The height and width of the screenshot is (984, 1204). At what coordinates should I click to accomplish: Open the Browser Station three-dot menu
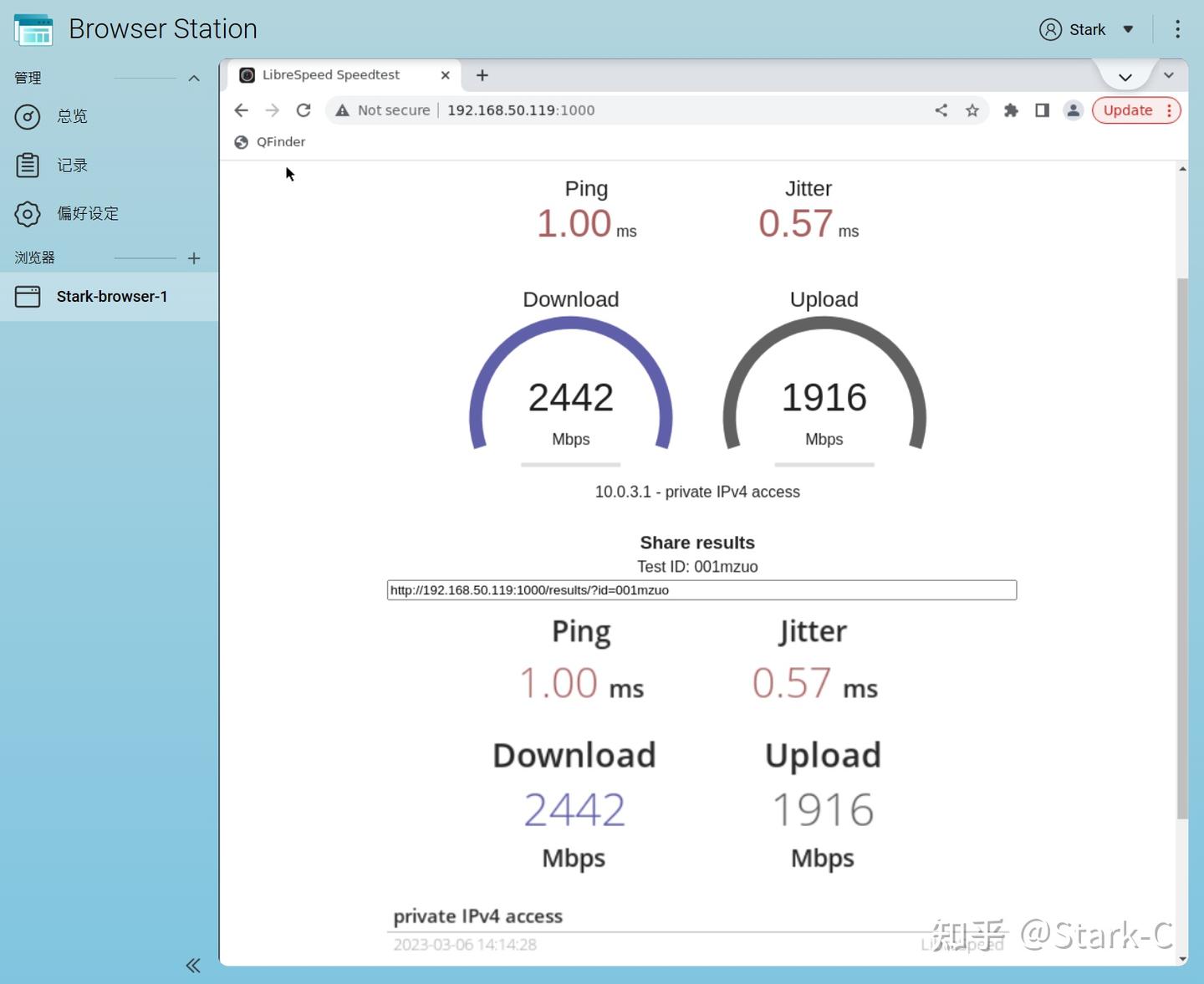coord(1177,29)
